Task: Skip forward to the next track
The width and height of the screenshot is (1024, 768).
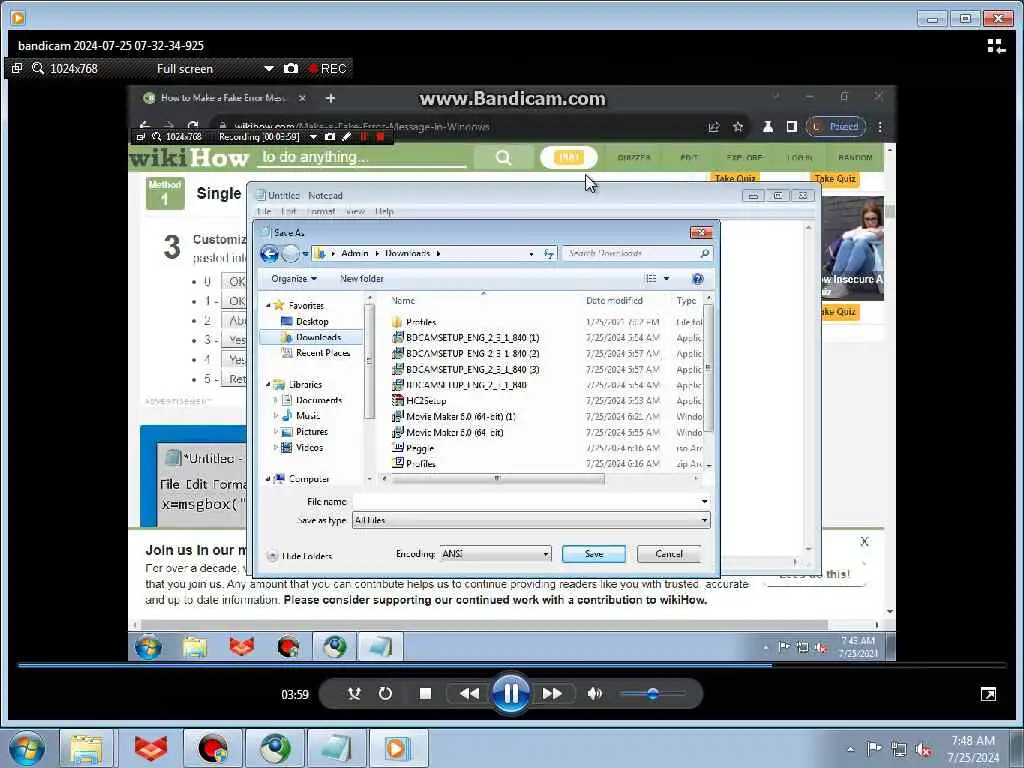Action: click(x=552, y=694)
